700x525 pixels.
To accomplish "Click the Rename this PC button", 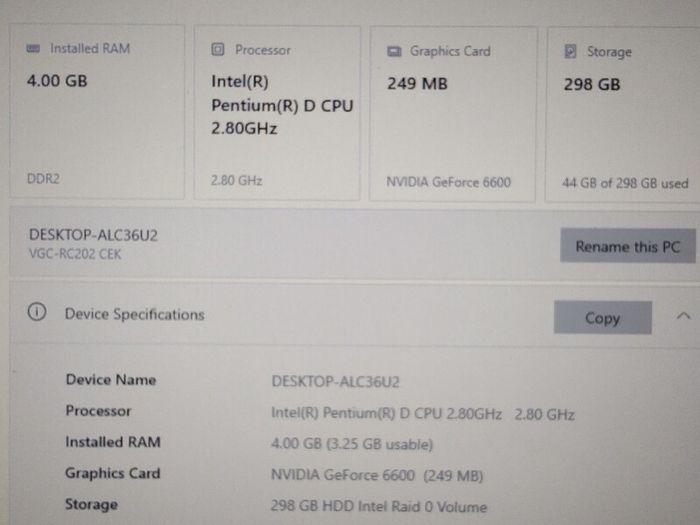I will coord(628,246).
